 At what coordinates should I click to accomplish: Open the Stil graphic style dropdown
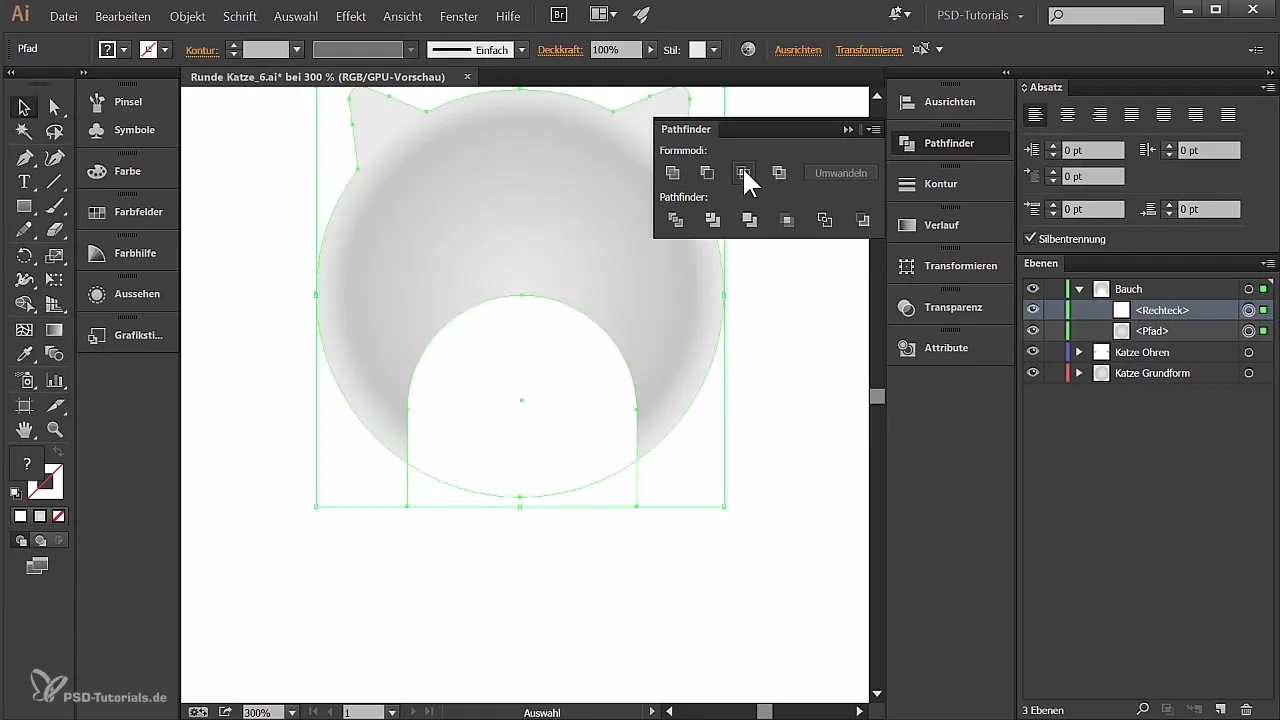pyautogui.click(x=714, y=50)
